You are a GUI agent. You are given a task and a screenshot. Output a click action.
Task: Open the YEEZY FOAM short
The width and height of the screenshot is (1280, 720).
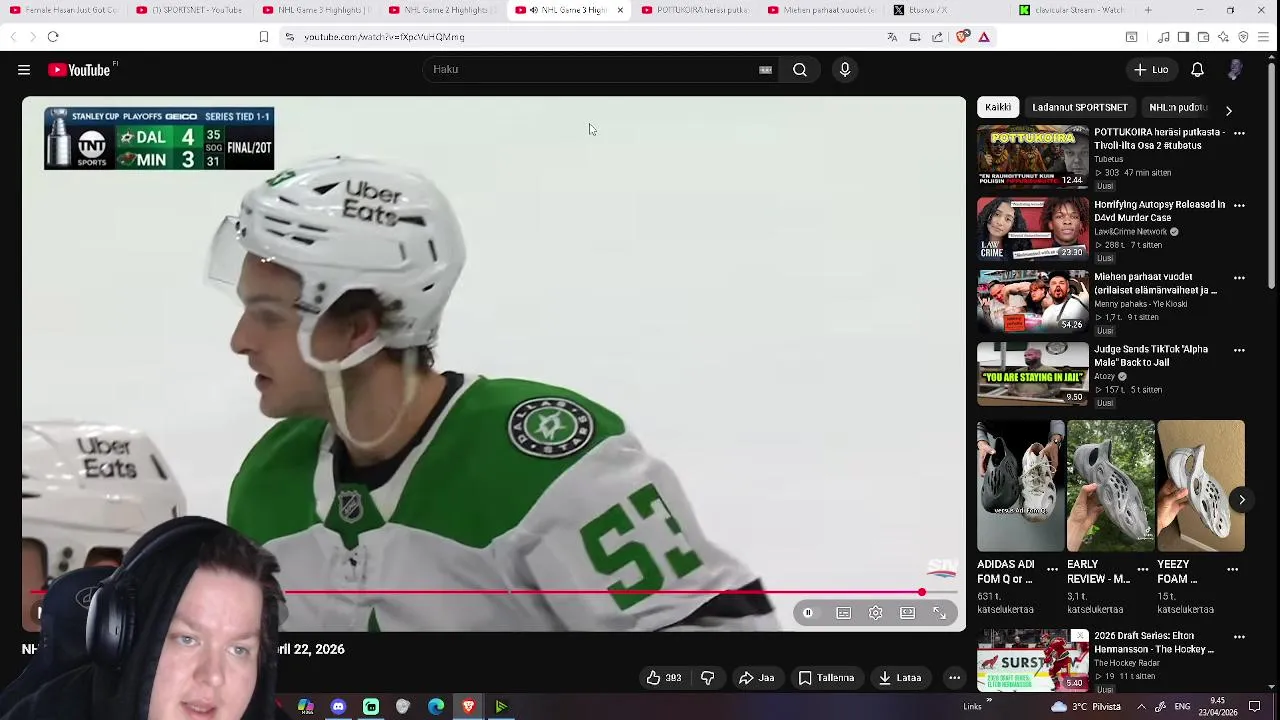tap(1201, 486)
